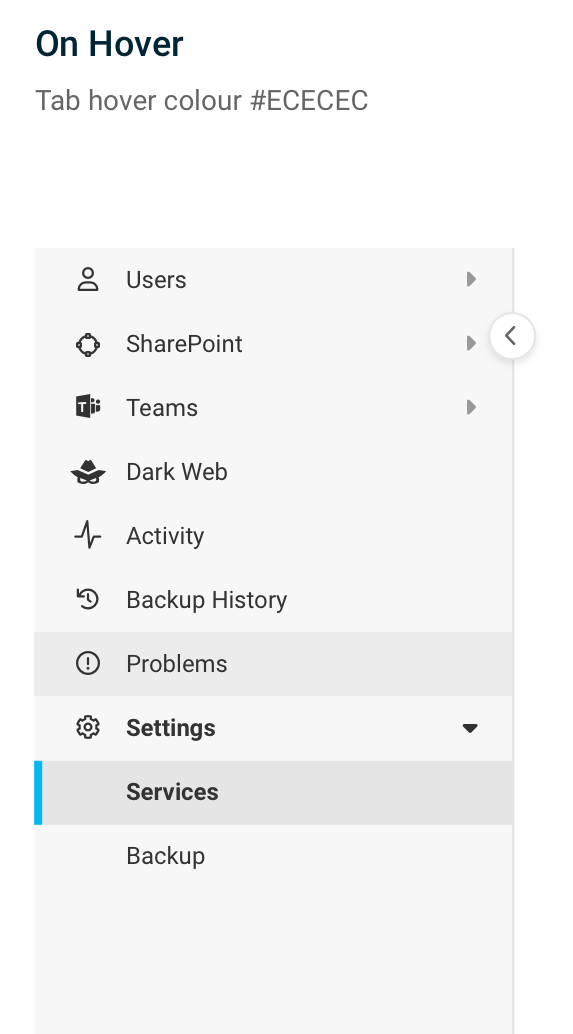The height and width of the screenshot is (1034, 573).
Task: Click the Settings gear icon
Action: coord(88,727)
